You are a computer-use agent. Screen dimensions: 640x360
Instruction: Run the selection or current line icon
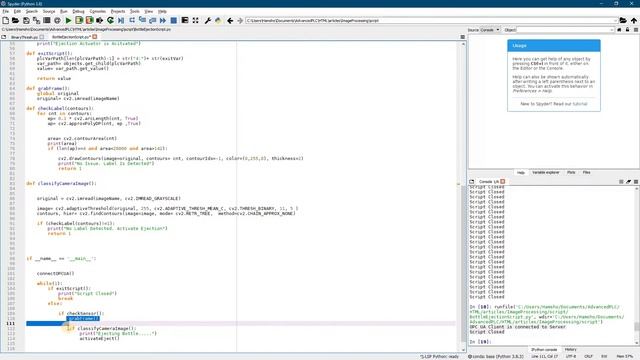pos(100,20)
